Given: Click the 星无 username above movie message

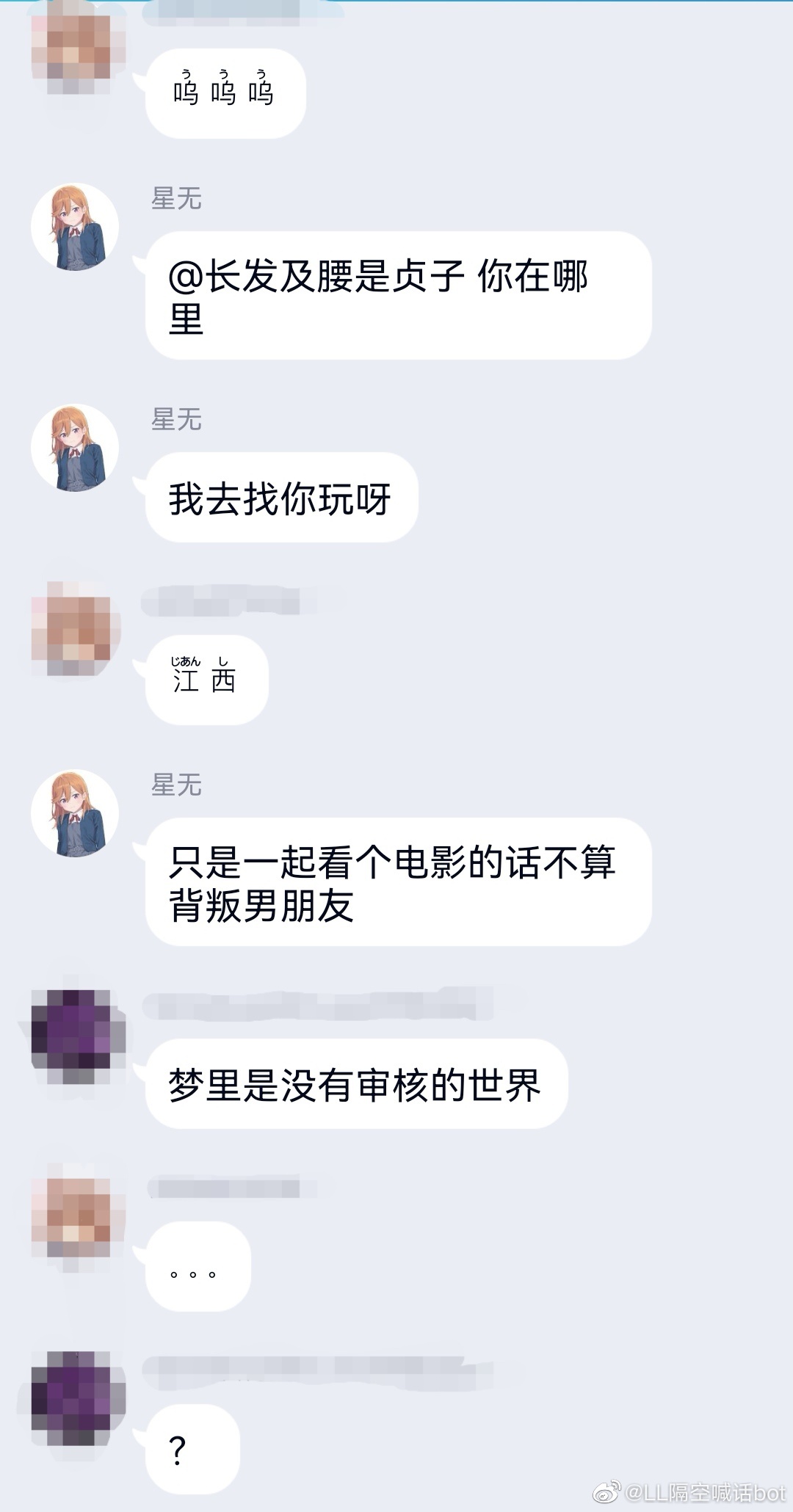Looking at the screenshot, I should tap(176, 785).
